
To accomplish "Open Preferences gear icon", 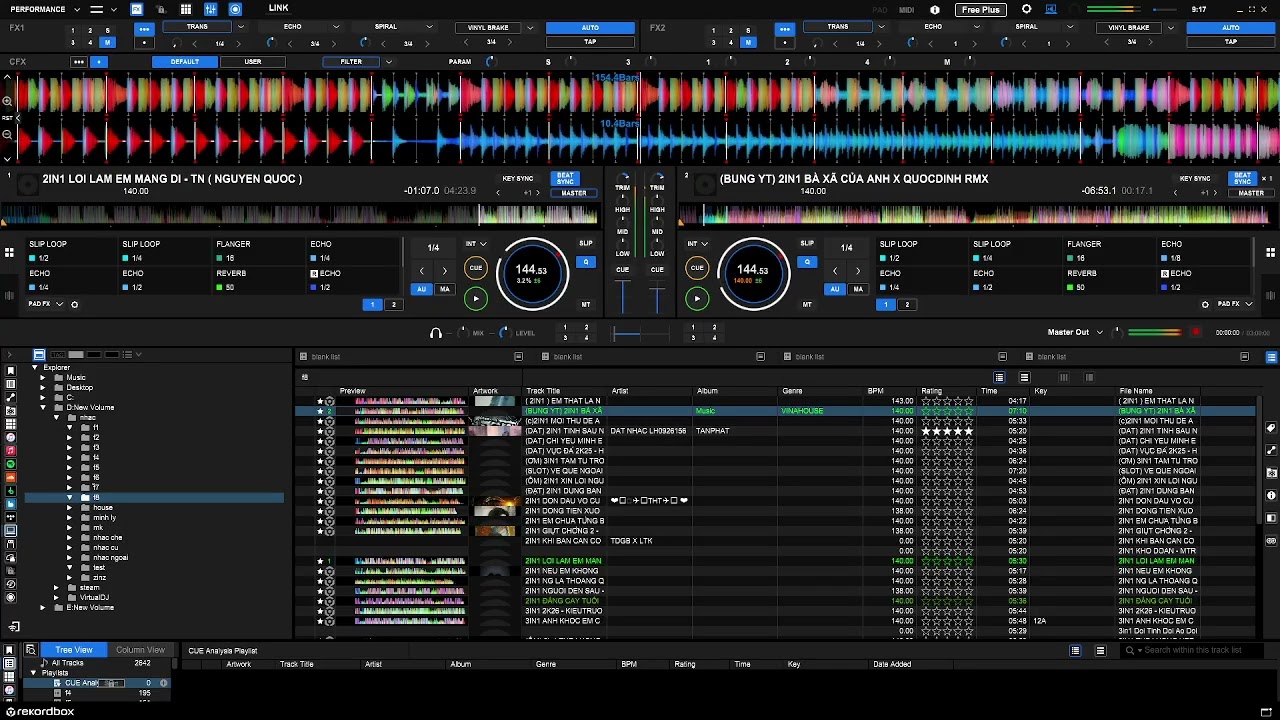I will [x=1026, y=9].
